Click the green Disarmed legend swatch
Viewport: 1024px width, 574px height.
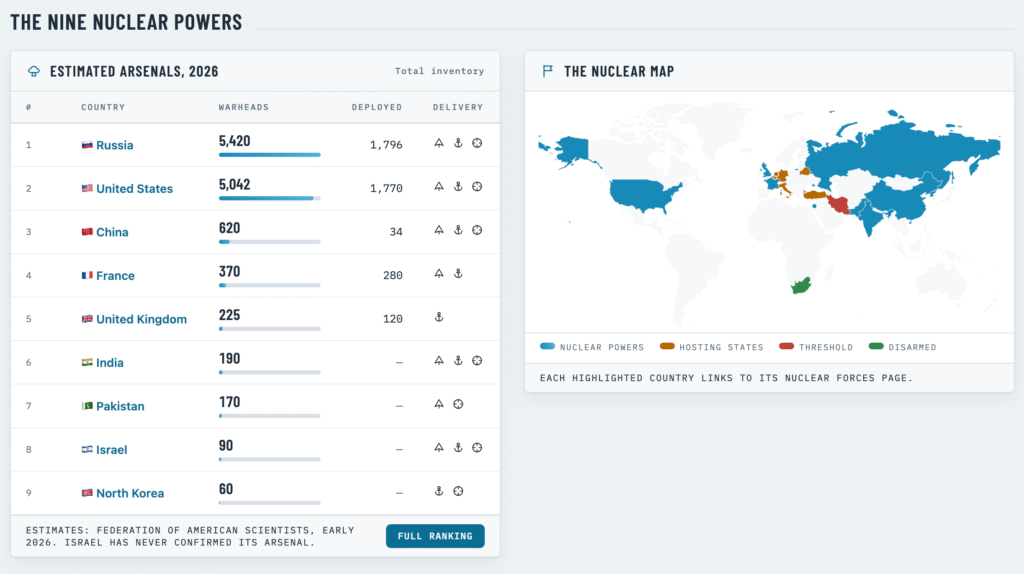pos(876,346)
